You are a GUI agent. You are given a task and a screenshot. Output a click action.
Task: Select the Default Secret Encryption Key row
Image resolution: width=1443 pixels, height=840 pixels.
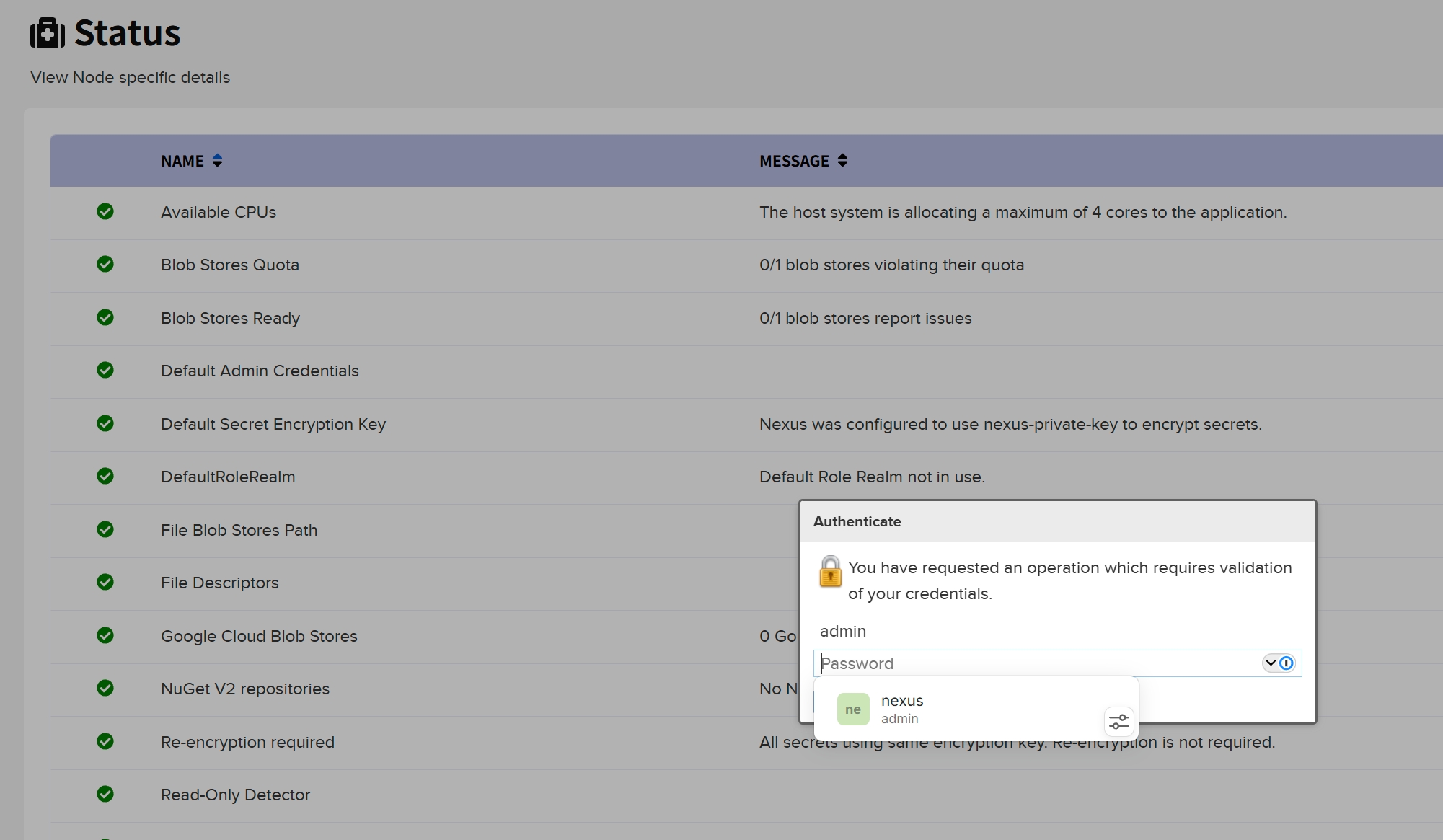click(x=273, y=424)
